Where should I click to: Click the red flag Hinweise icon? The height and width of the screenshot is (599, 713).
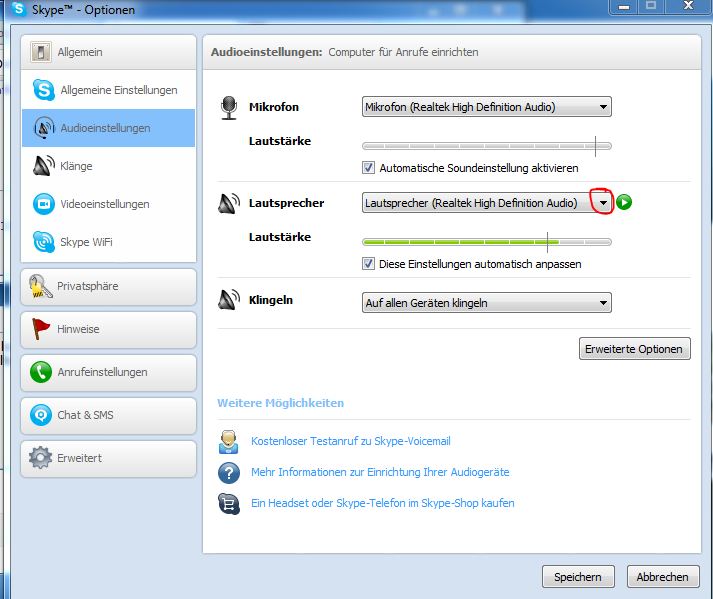click(x=40, y=328)
